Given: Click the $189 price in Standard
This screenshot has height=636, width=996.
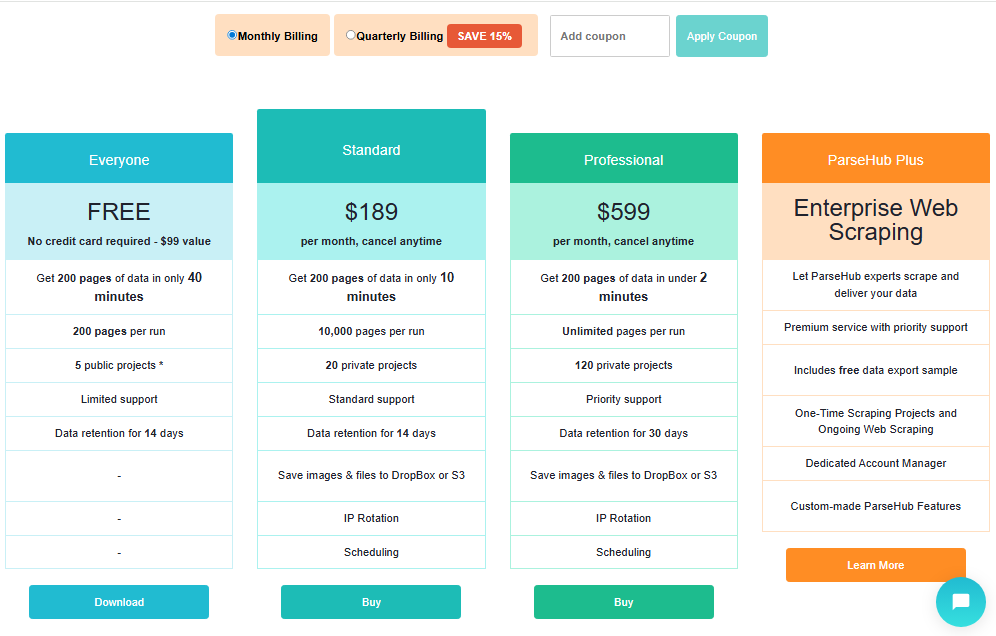Looking at the screenshot, I should (371, 212).
